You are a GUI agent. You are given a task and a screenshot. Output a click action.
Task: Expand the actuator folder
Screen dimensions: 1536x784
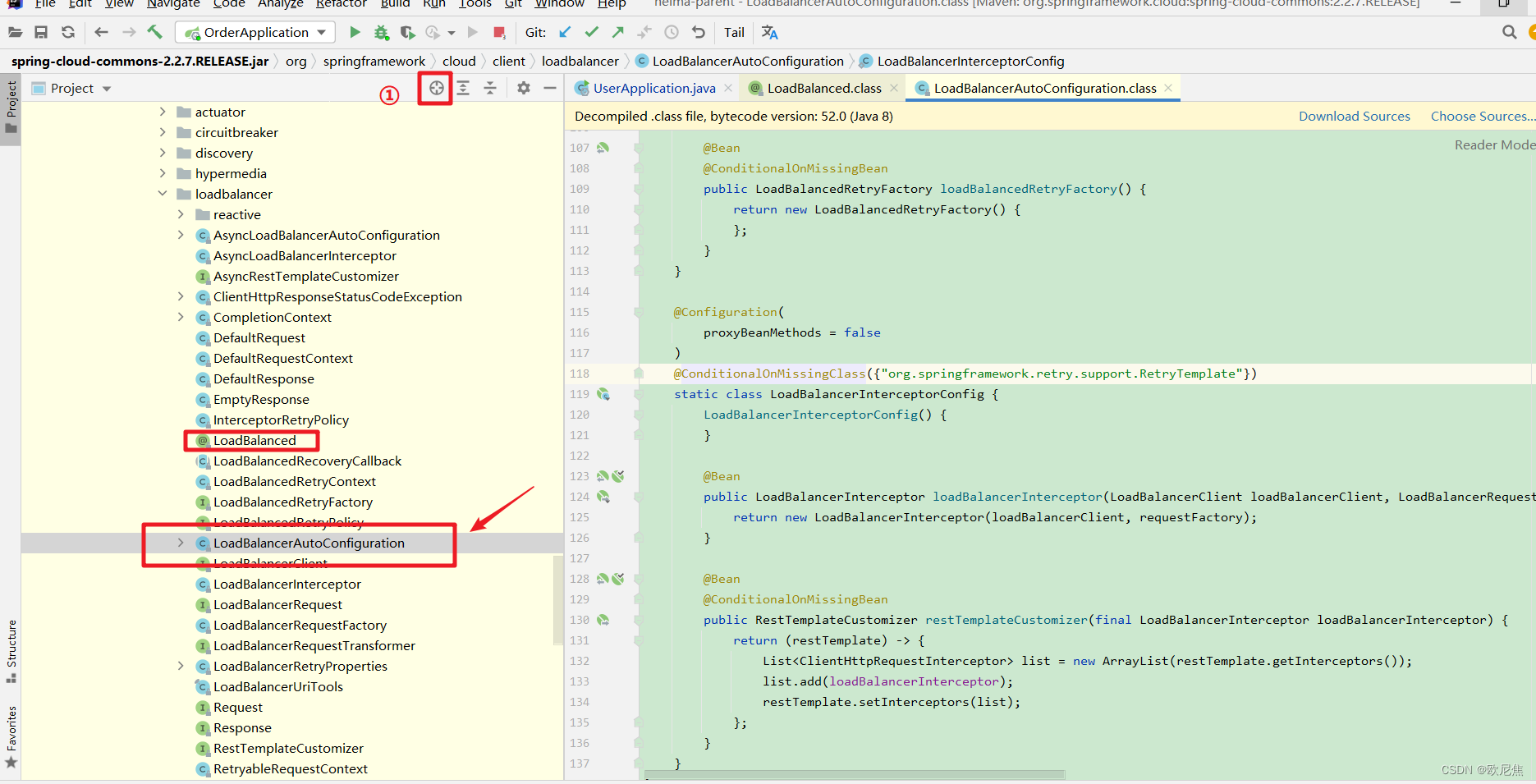click(163, 112)
